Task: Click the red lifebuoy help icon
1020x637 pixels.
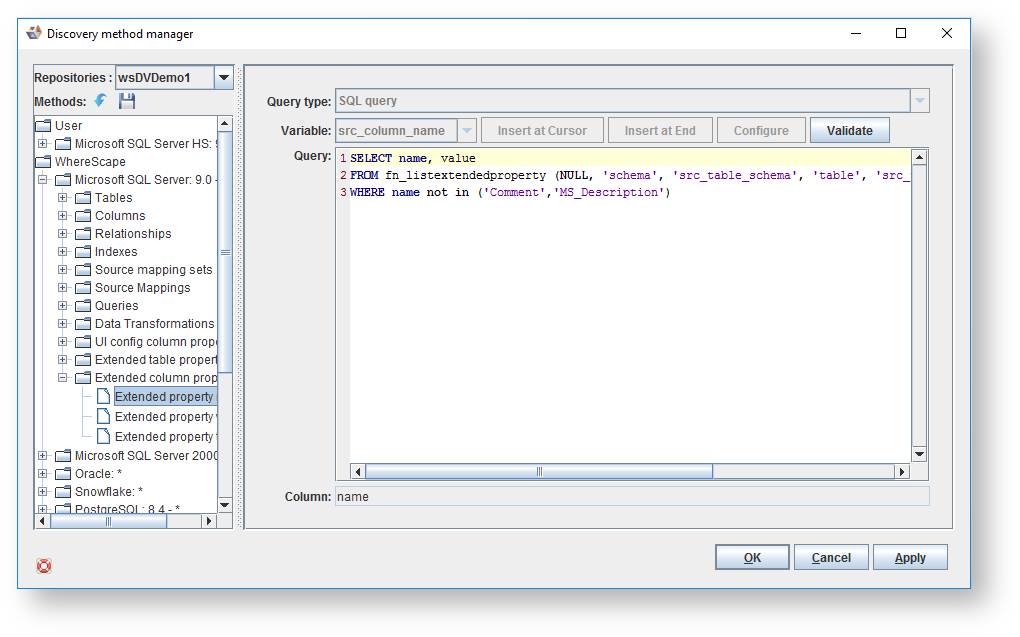Action: point(44,566)
